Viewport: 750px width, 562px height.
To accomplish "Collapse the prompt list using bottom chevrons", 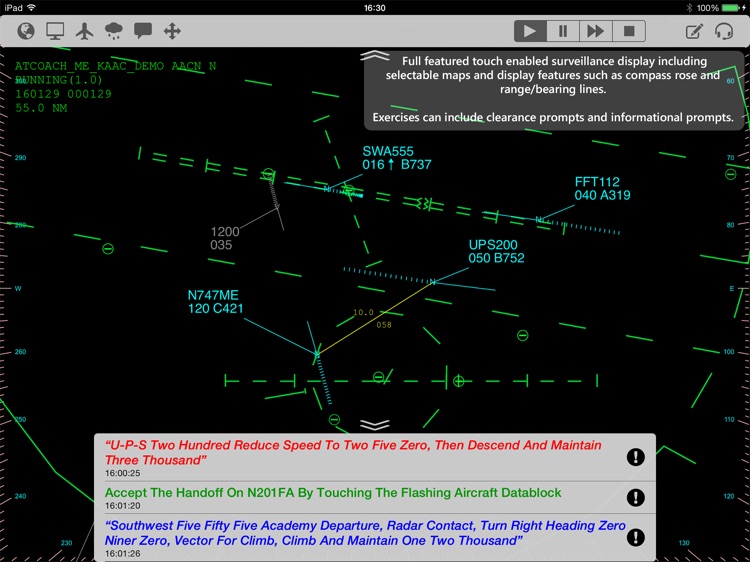I will pyautogui.click(x=375, y=425).
